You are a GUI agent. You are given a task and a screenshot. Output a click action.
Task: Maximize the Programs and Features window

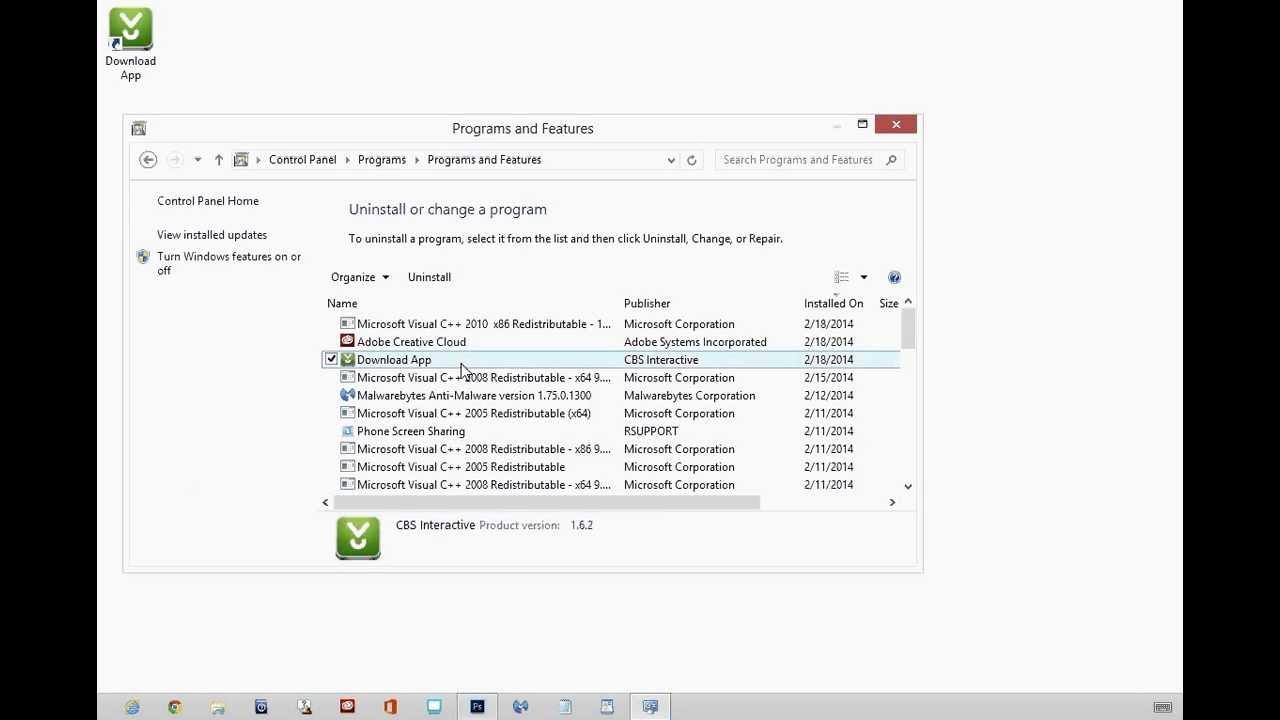click(x=862, y=124)
